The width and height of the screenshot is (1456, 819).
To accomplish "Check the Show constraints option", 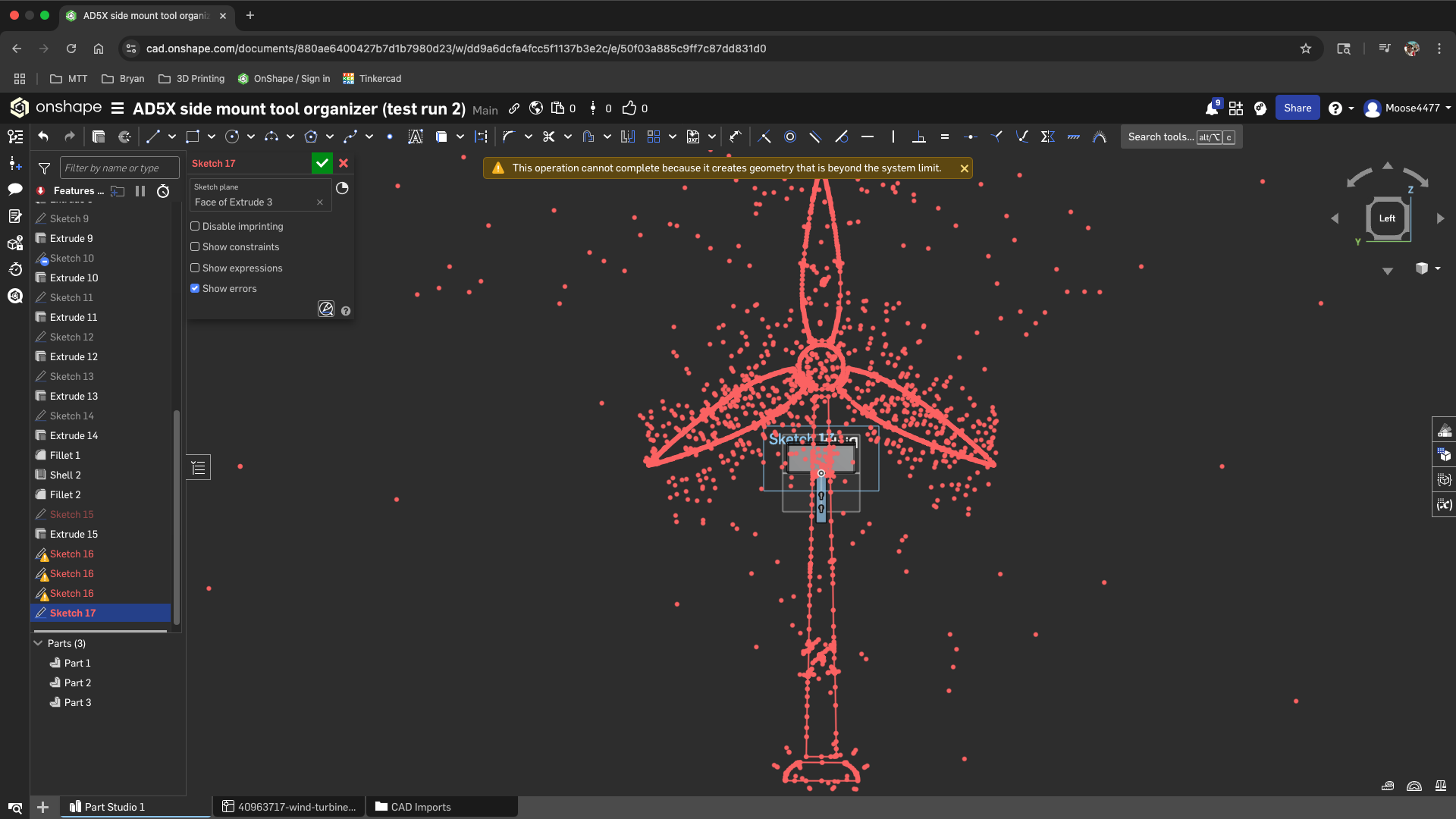I will (195, 247).
